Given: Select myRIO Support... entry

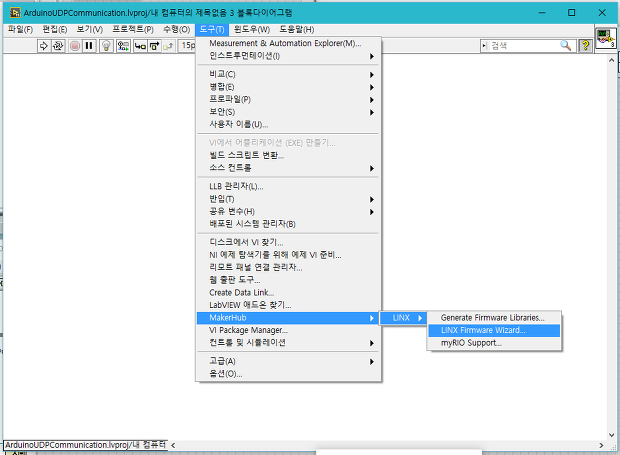Looking at the screenshot, I should (494, 343).
